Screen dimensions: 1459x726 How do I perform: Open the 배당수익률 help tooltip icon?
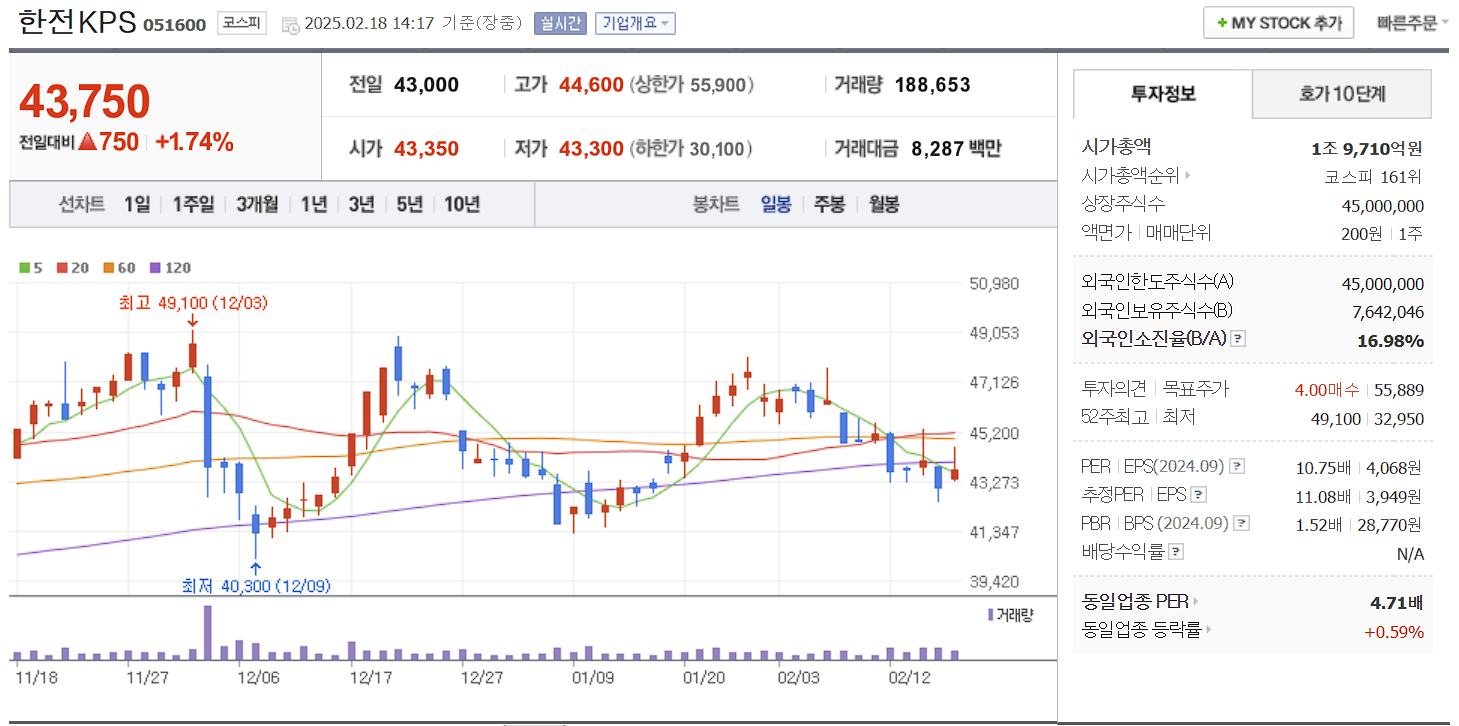point(1177,551)
